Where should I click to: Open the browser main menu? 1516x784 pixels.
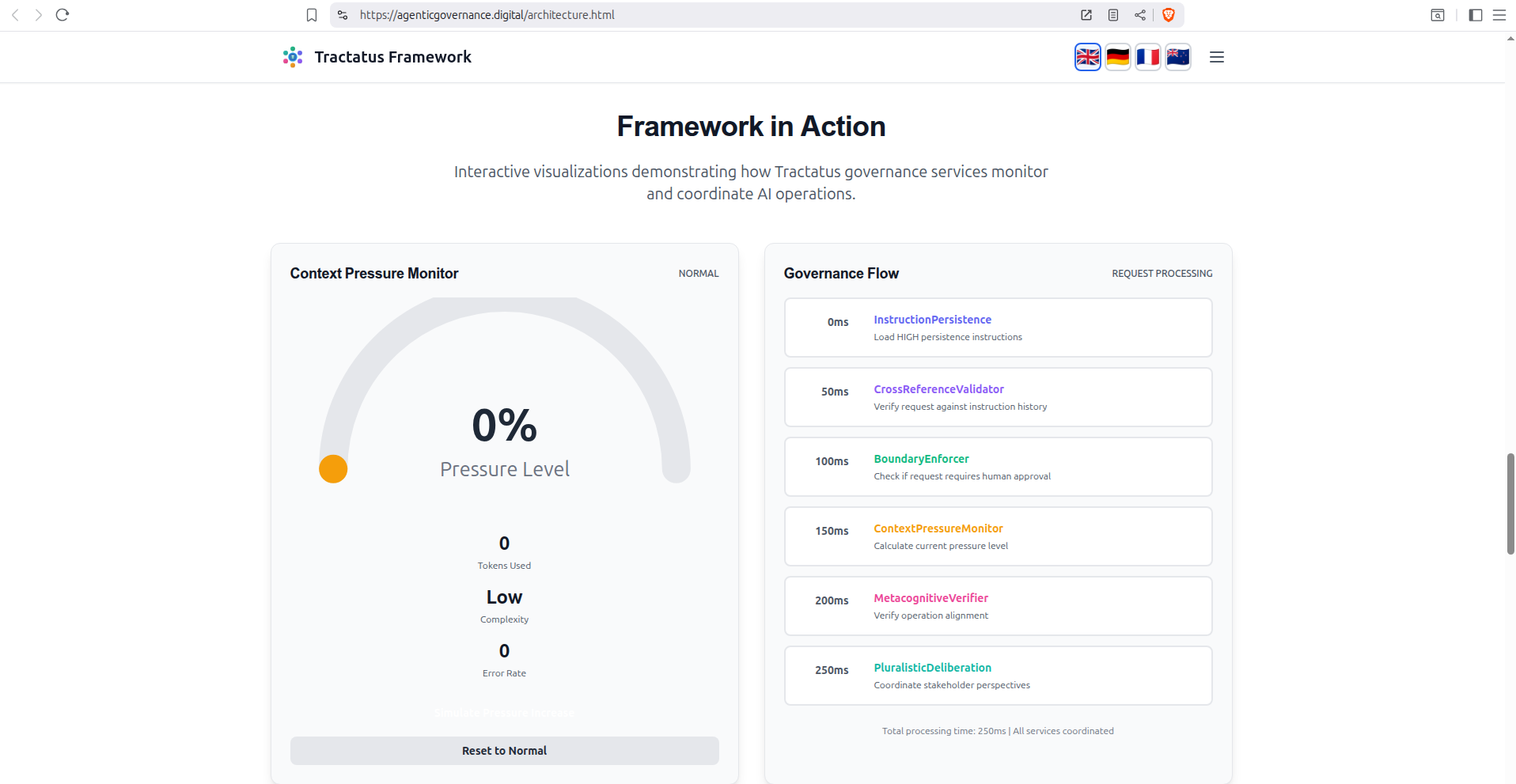[1499, 15]
